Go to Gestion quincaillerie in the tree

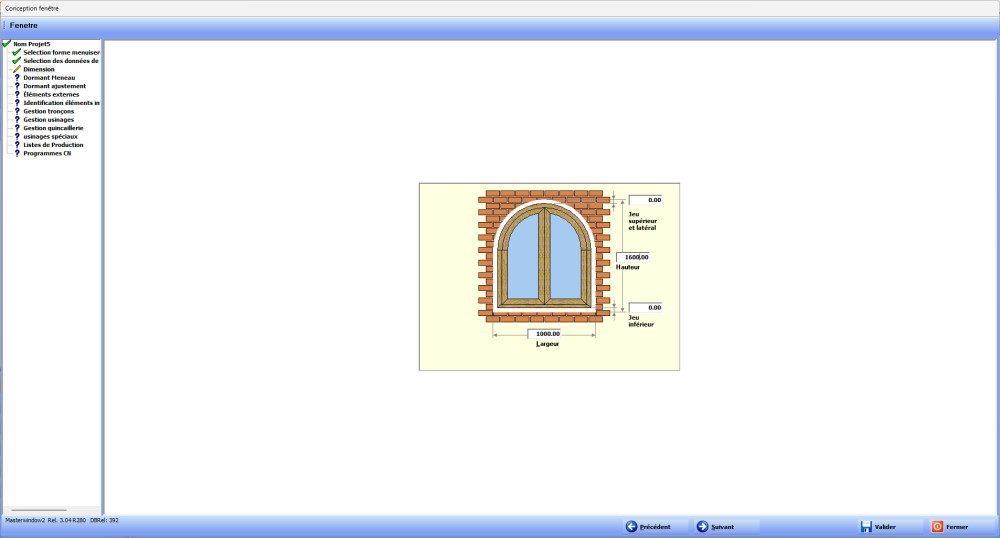coord(54,127)
